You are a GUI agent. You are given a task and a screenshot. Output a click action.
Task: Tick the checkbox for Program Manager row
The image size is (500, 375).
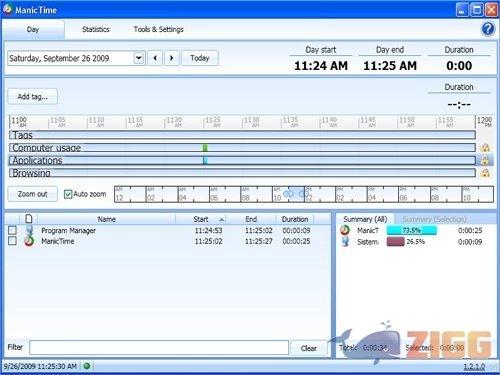[x=12, y=230]
